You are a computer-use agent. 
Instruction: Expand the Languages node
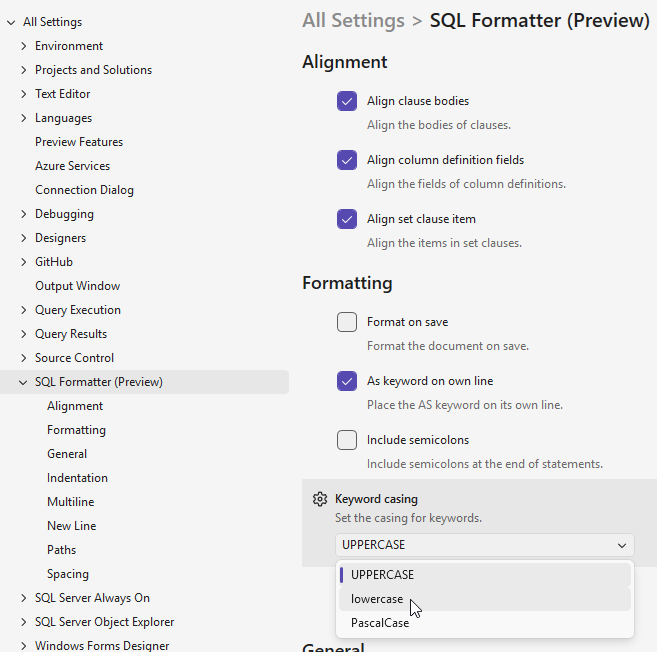(x=23, y=118)
